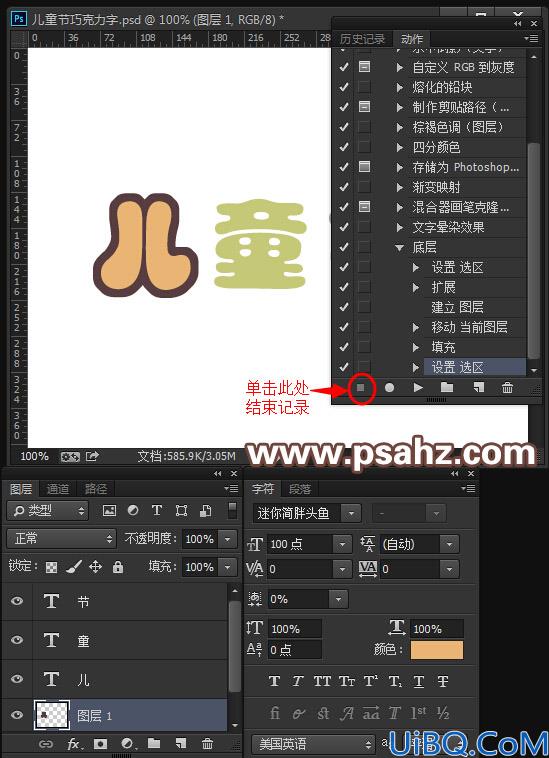
Task: Collapse the 底层 action
Action: pos(399,248)
